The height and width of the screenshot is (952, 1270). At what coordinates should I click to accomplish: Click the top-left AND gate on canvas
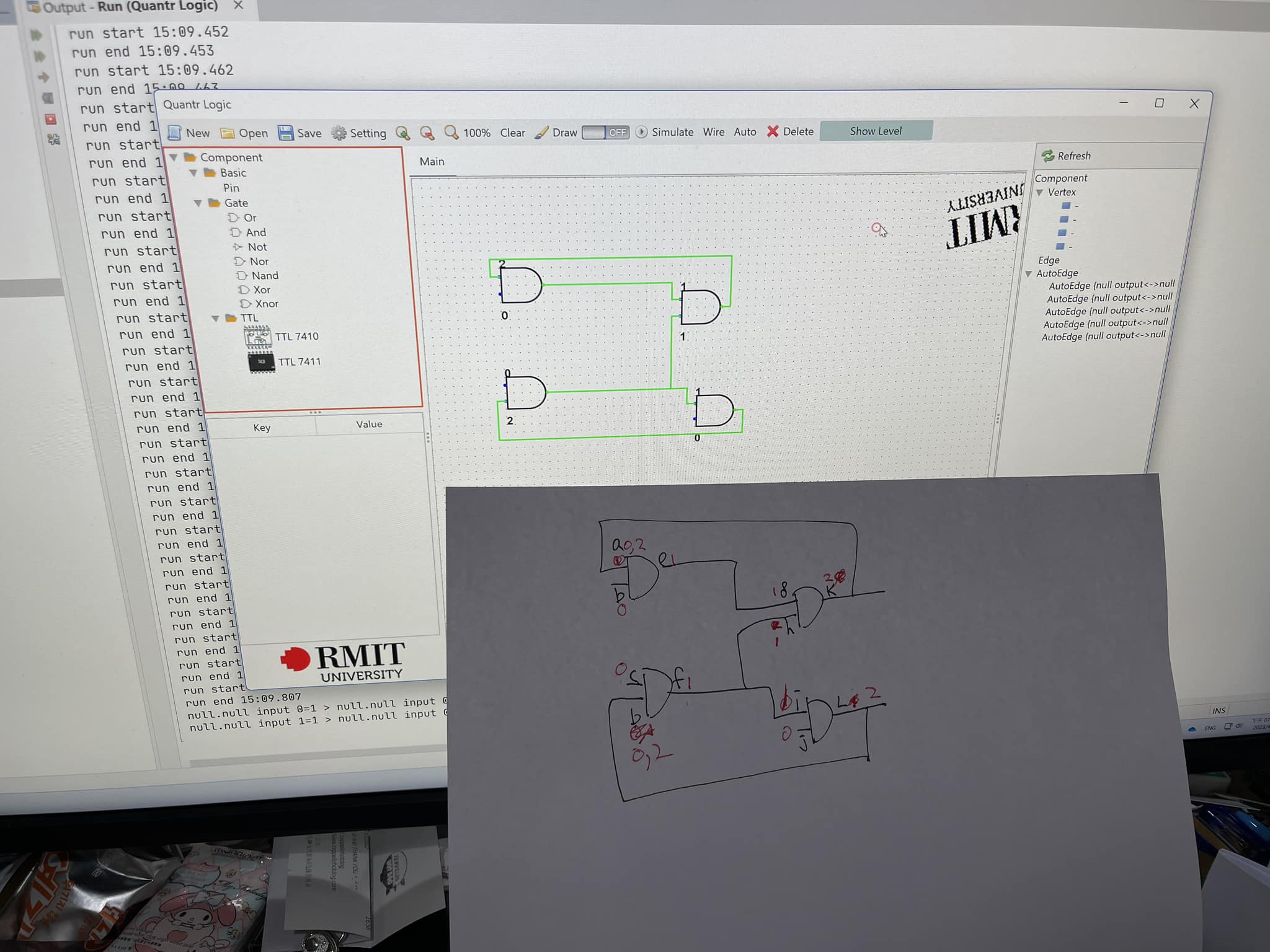click(521, 285)
